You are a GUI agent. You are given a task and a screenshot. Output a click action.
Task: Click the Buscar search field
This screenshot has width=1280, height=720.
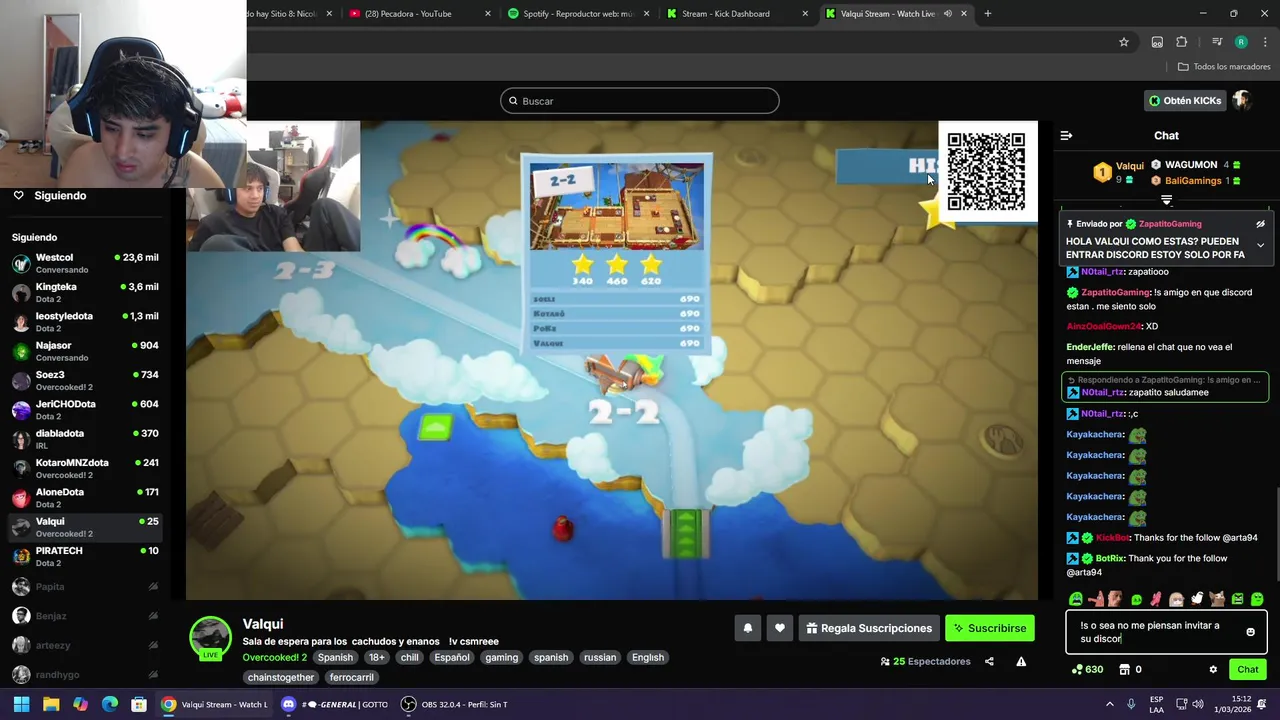pyautogui.click(x=640, y=101)
